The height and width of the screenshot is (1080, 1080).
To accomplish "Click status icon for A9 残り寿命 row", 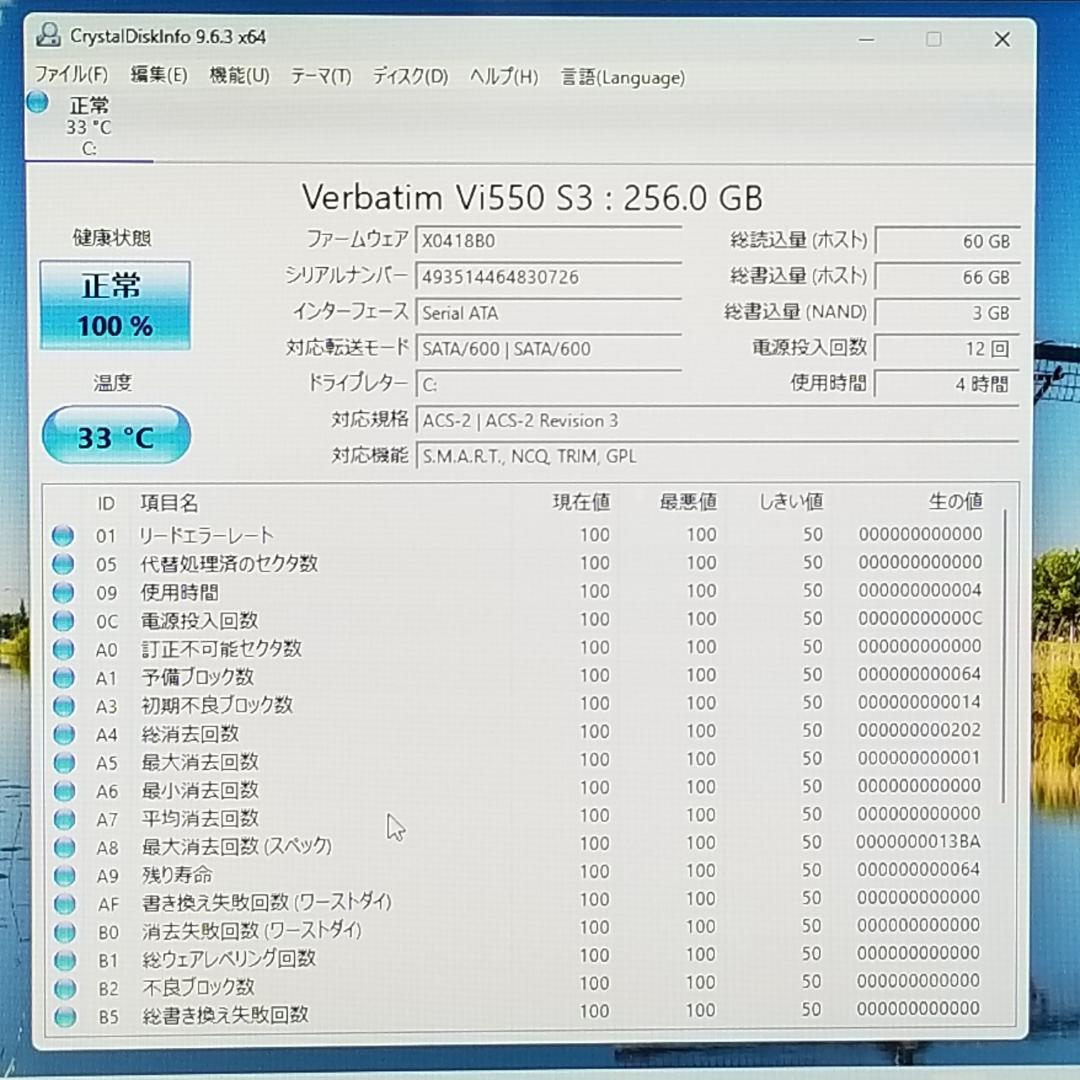I will pyautogui.click(x=65, y=875).
